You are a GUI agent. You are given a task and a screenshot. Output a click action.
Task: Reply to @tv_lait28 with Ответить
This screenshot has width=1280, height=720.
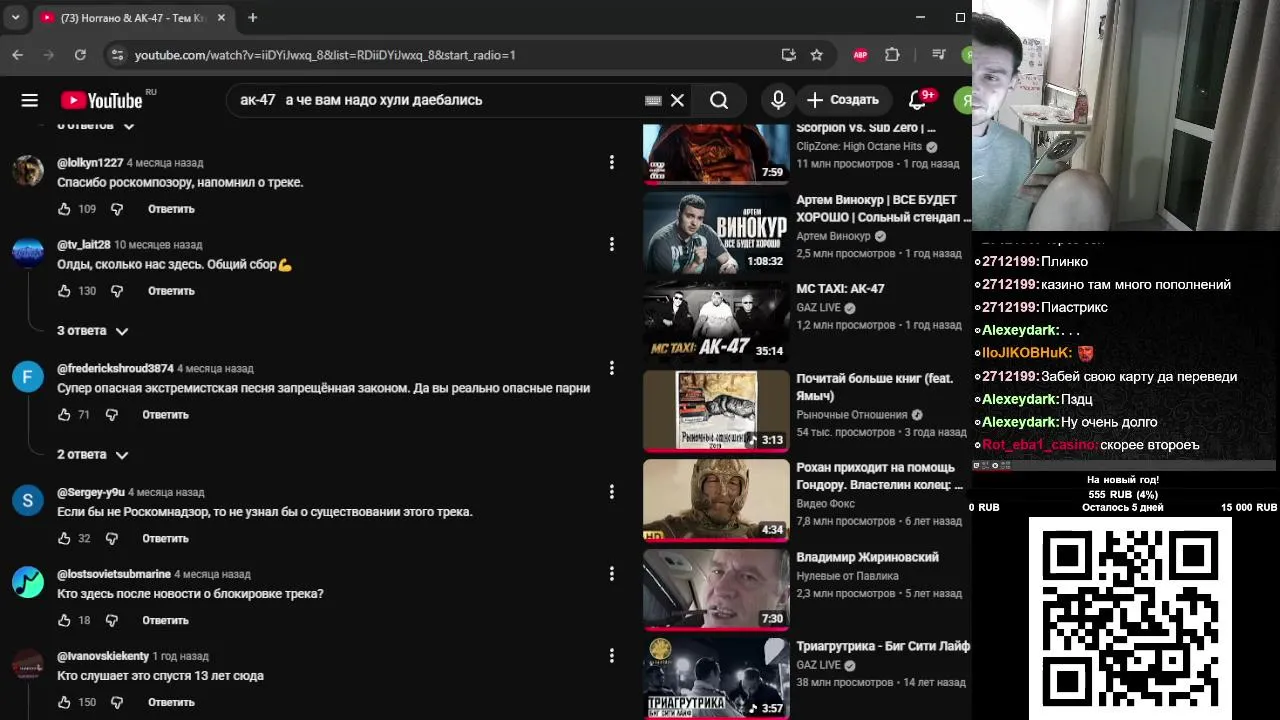(x=171, y=291)
